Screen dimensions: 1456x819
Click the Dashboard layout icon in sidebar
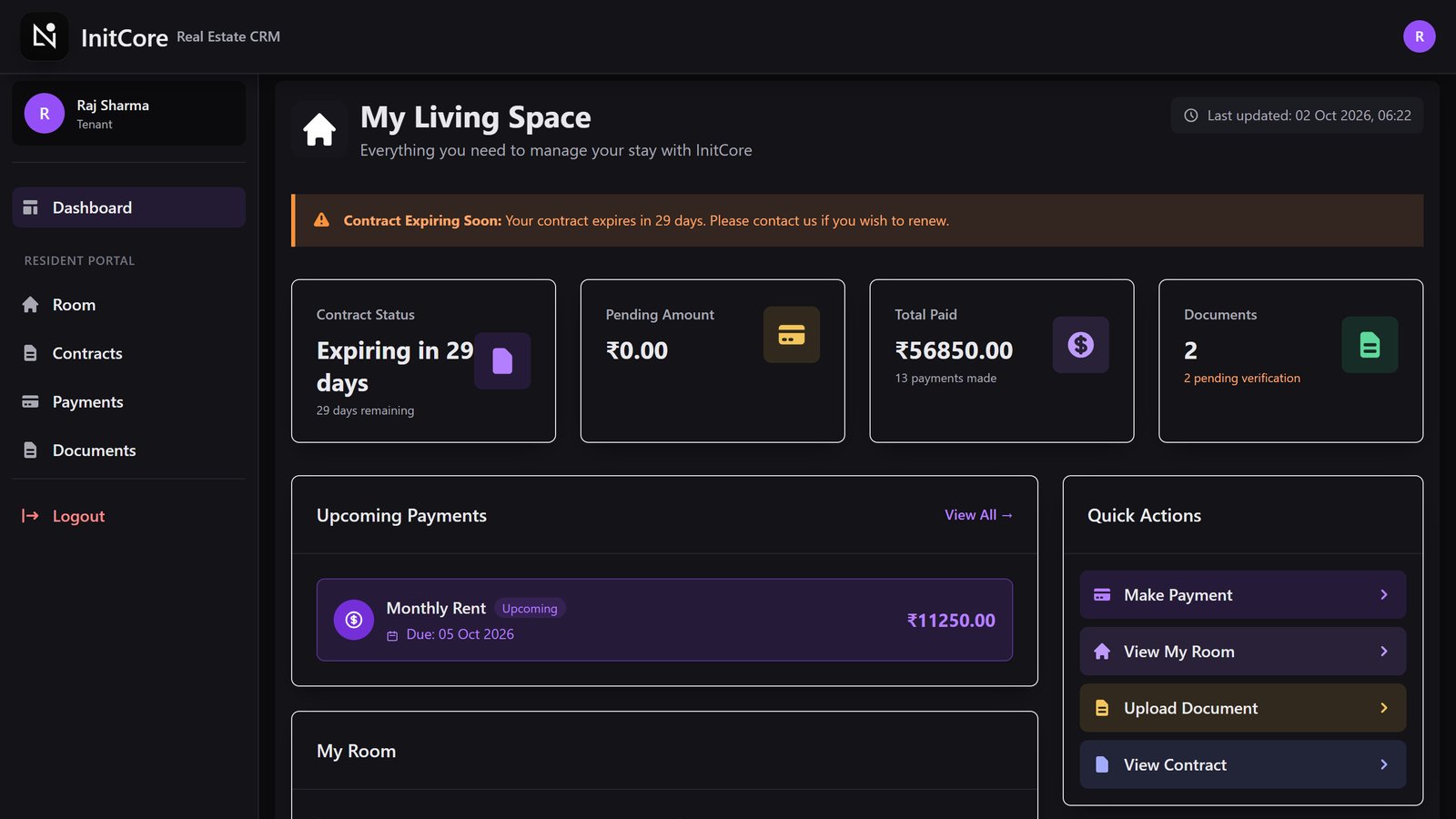pyautogui.click(x=30, y=207)
